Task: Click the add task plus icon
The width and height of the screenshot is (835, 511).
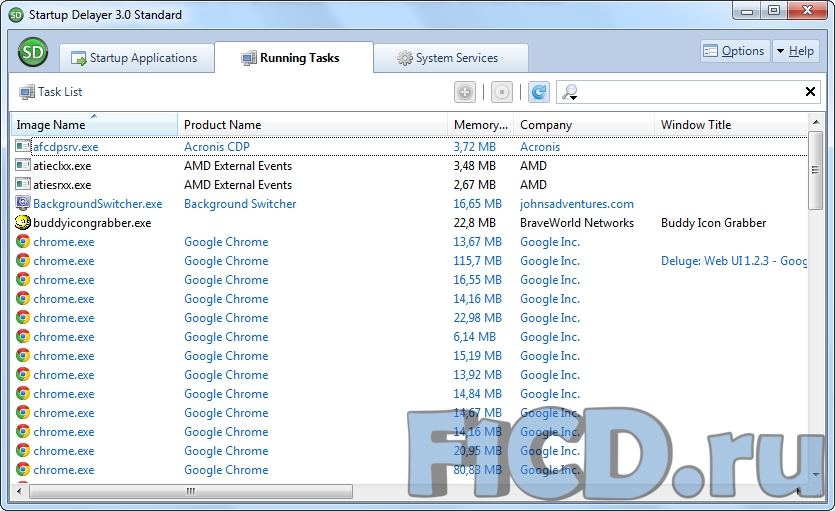Action: point(465,92)
